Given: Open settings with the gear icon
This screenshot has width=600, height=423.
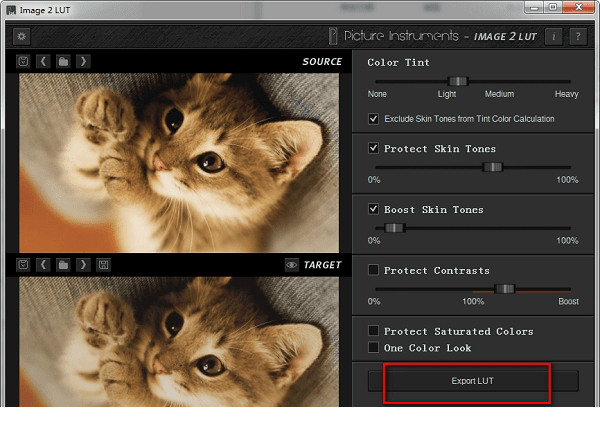Looking at the screenshot, I should (21, 36).
